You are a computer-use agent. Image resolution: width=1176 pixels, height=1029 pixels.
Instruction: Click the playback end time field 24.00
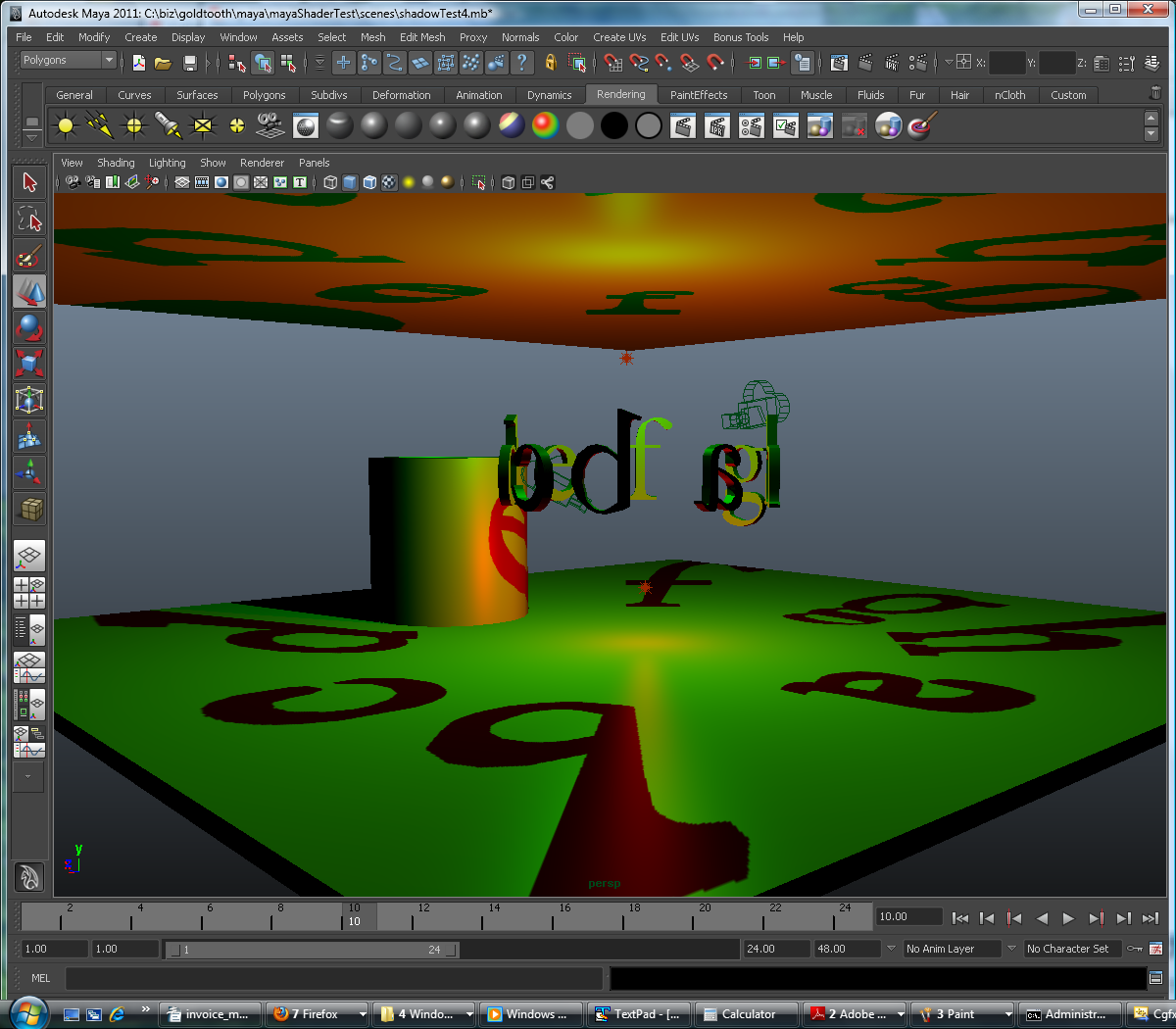(x=775, y=949)
